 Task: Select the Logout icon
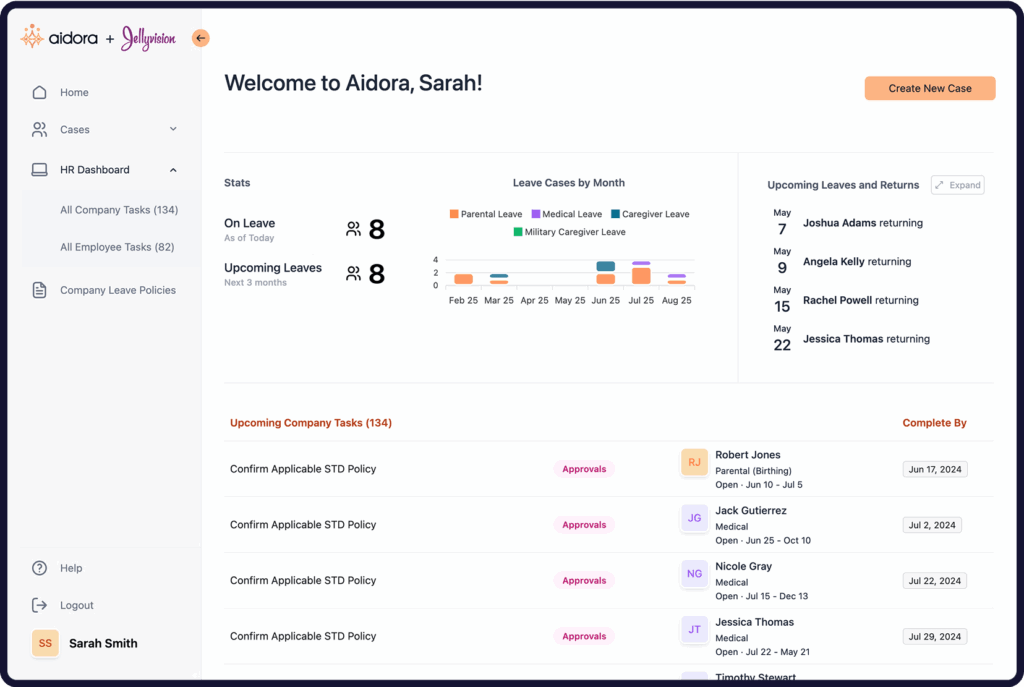(x=39, y=605)
